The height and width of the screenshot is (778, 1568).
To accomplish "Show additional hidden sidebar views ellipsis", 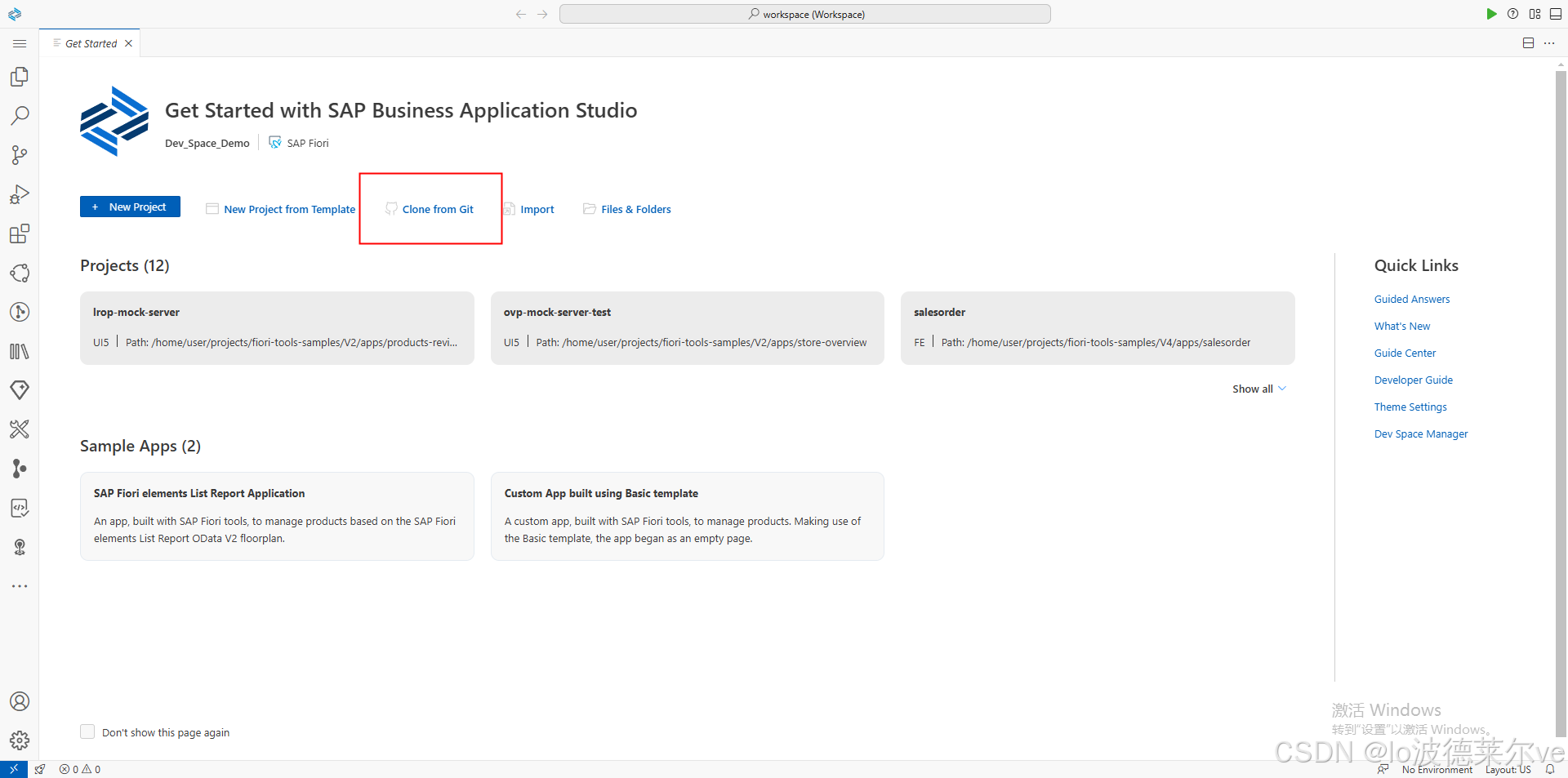I will click(20, 586).
